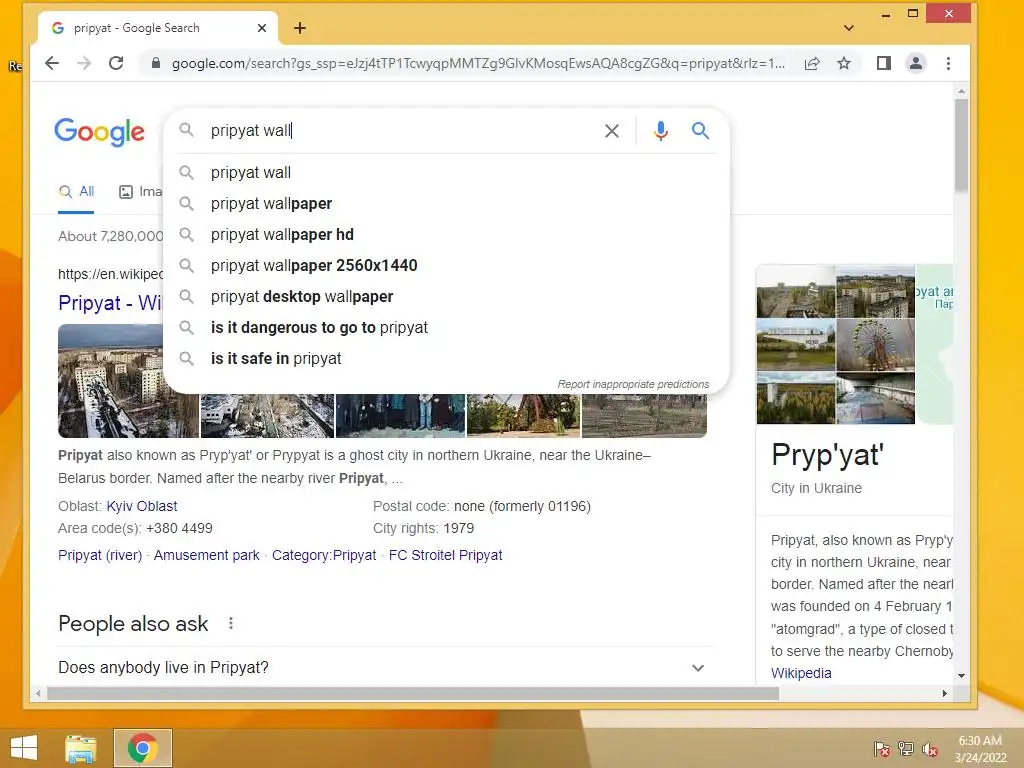Select the 'pripyat wallpaper' suggestion

coord(447,204)
